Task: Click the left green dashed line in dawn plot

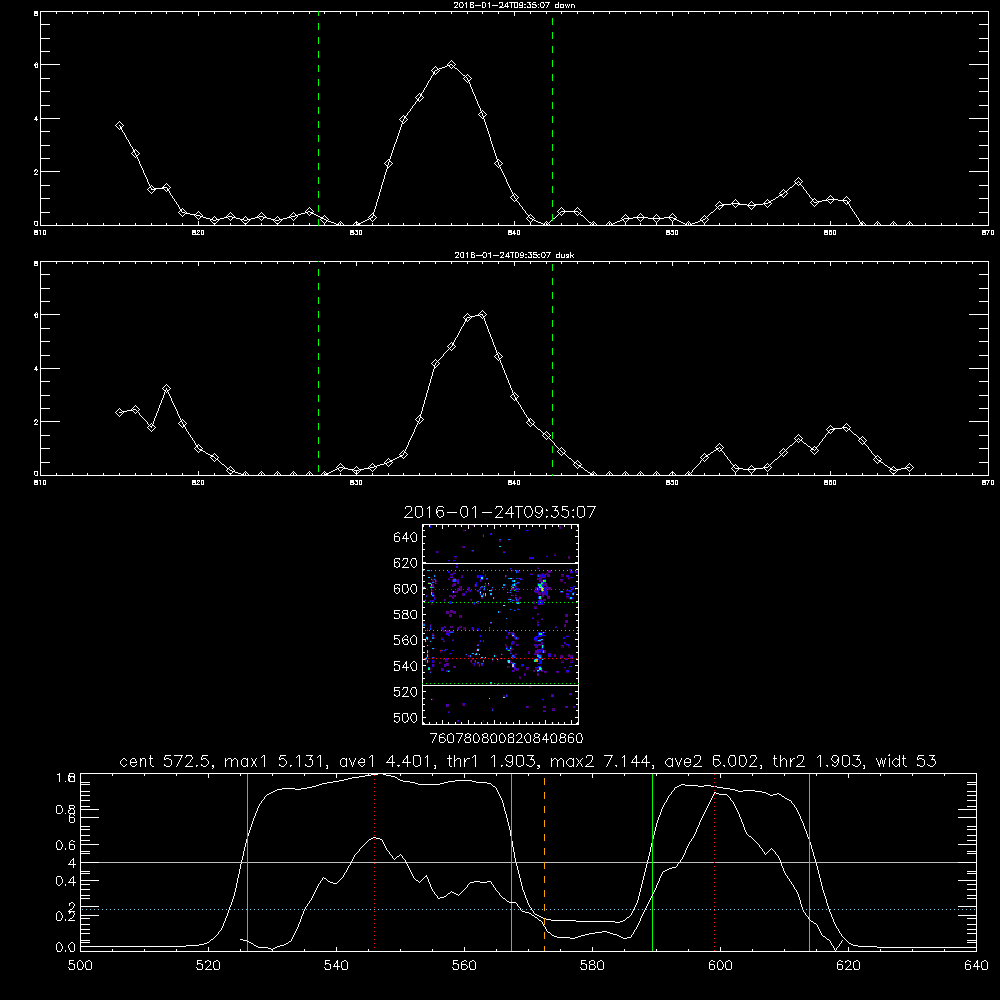Action: (318, 118)
